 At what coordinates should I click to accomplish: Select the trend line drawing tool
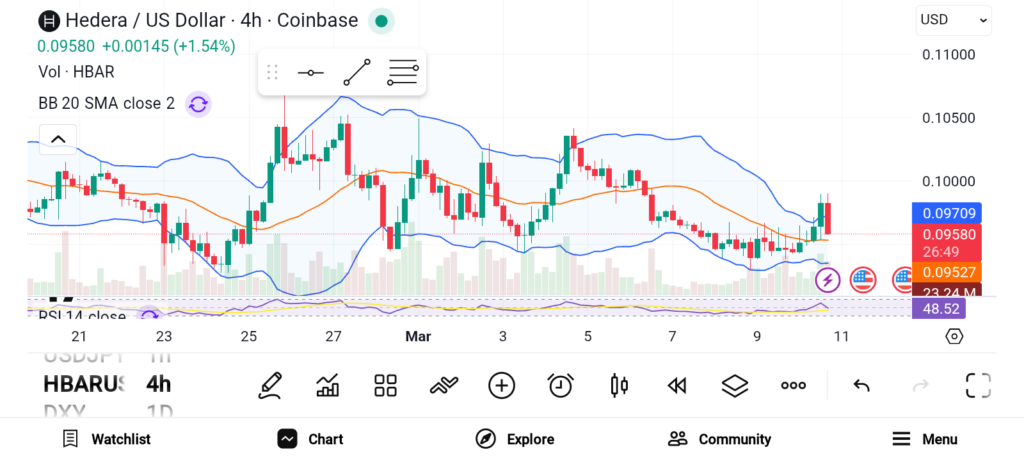(x=356, y=72)
